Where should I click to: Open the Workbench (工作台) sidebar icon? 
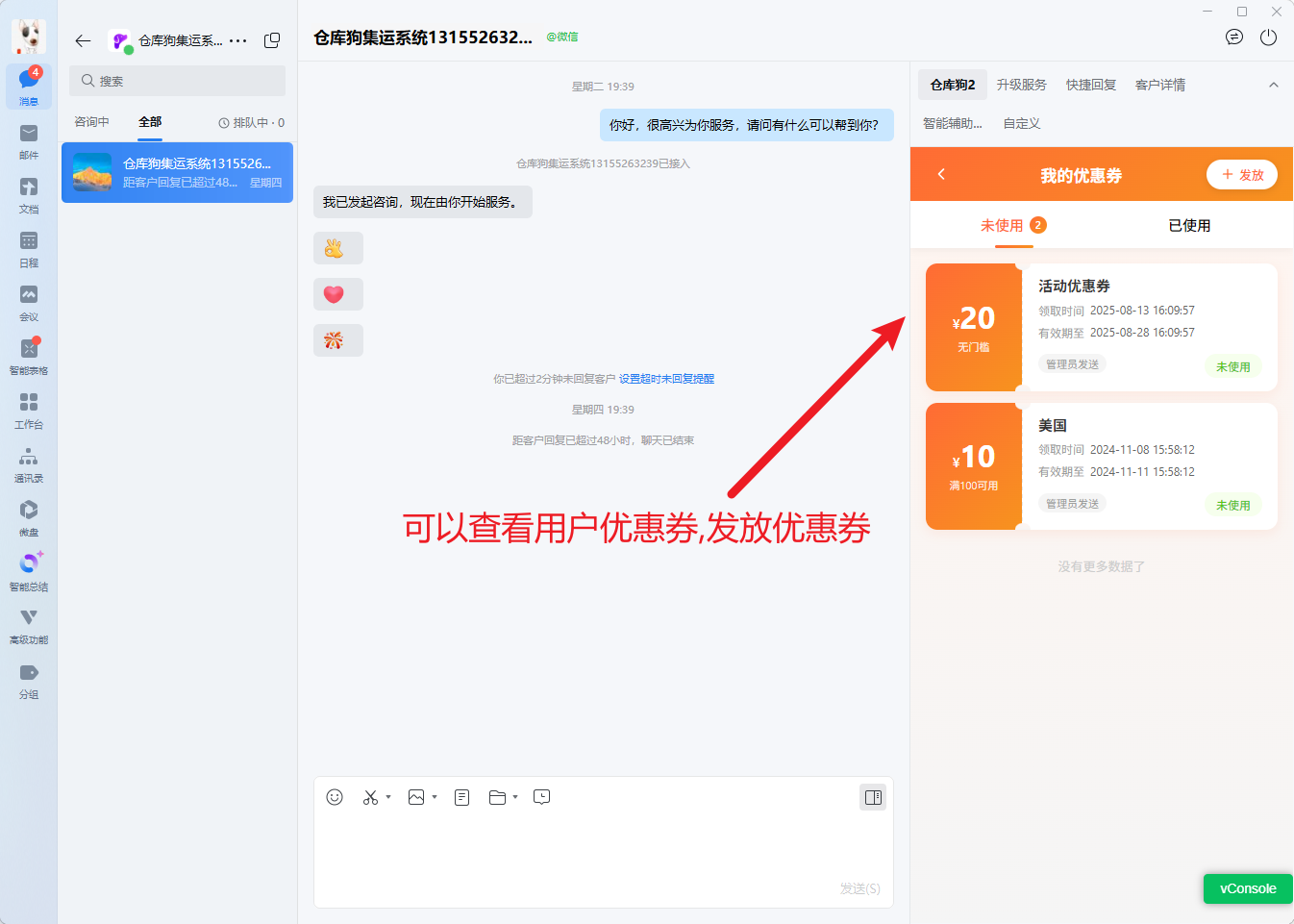coord(29,410)
